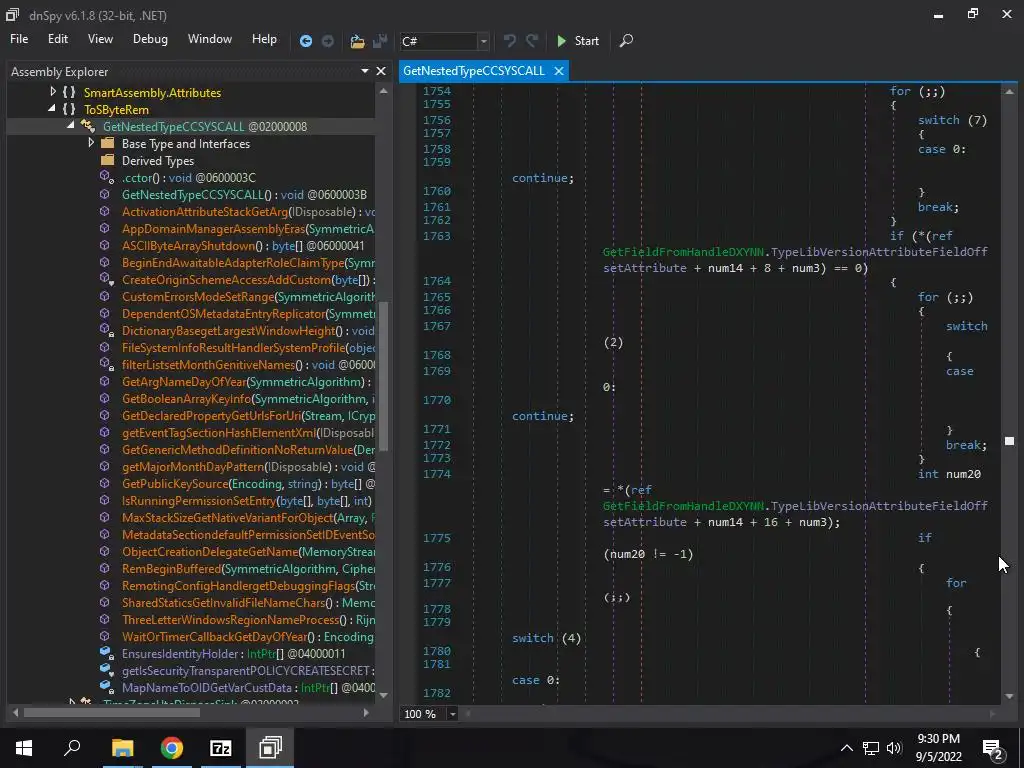
Task: Open the 100 % zoom level dropdown
Action: [x=452, y=714]
